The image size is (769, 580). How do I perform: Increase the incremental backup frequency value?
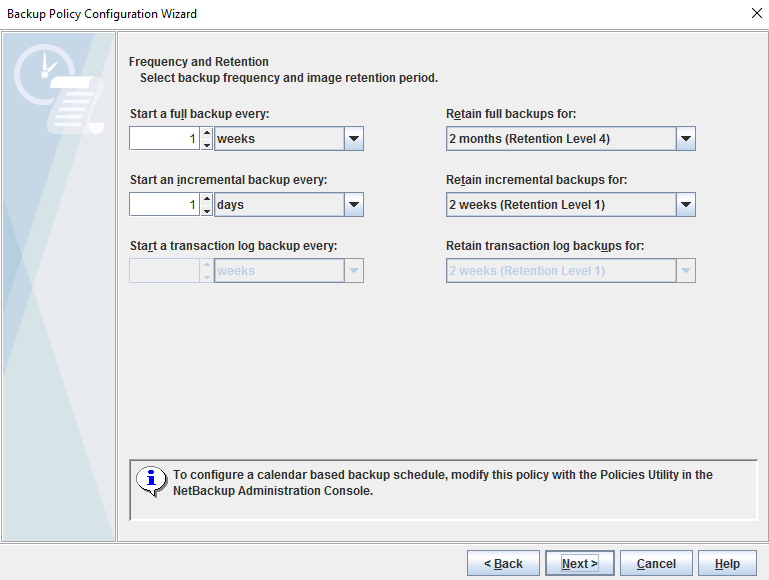tap(207, 199)
